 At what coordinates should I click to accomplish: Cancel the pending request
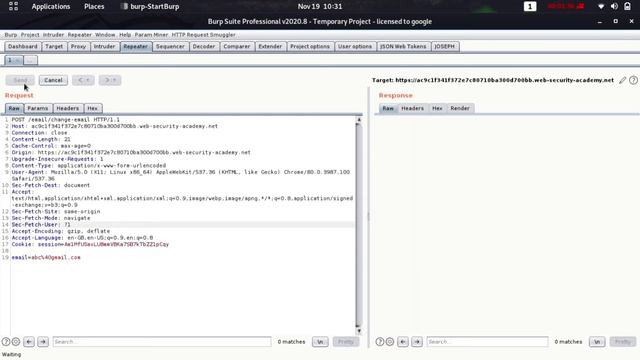point(53,80)
